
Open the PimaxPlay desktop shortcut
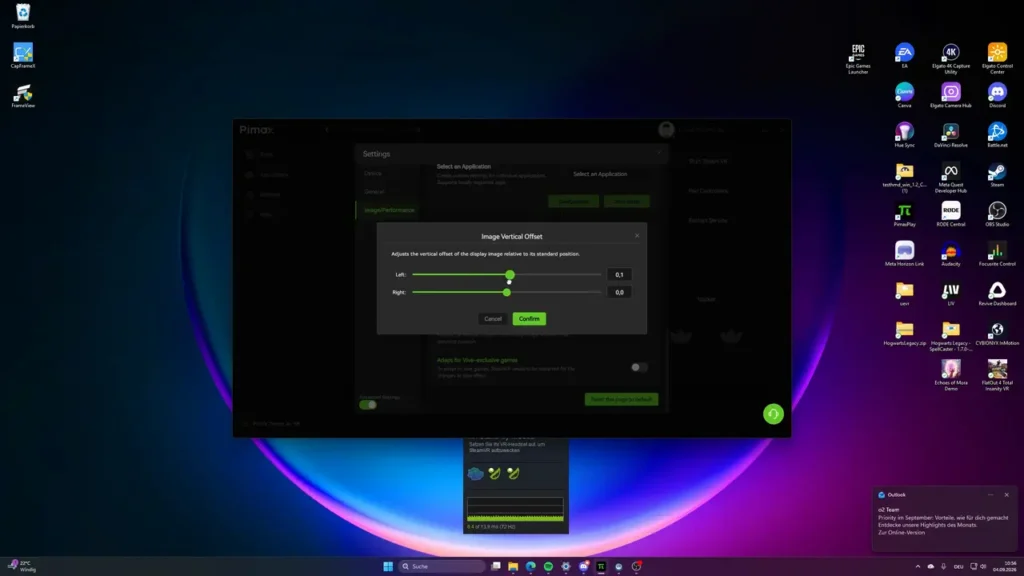(904, 214)
